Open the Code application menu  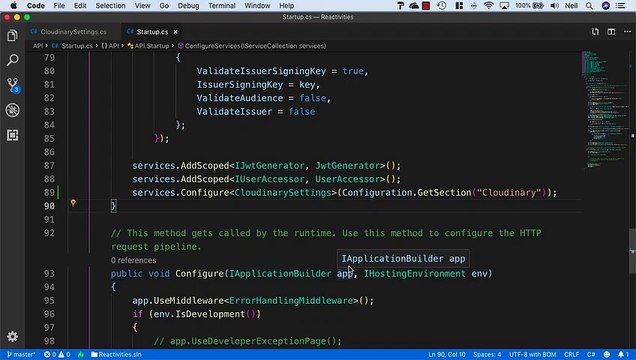tap(36, 6)
